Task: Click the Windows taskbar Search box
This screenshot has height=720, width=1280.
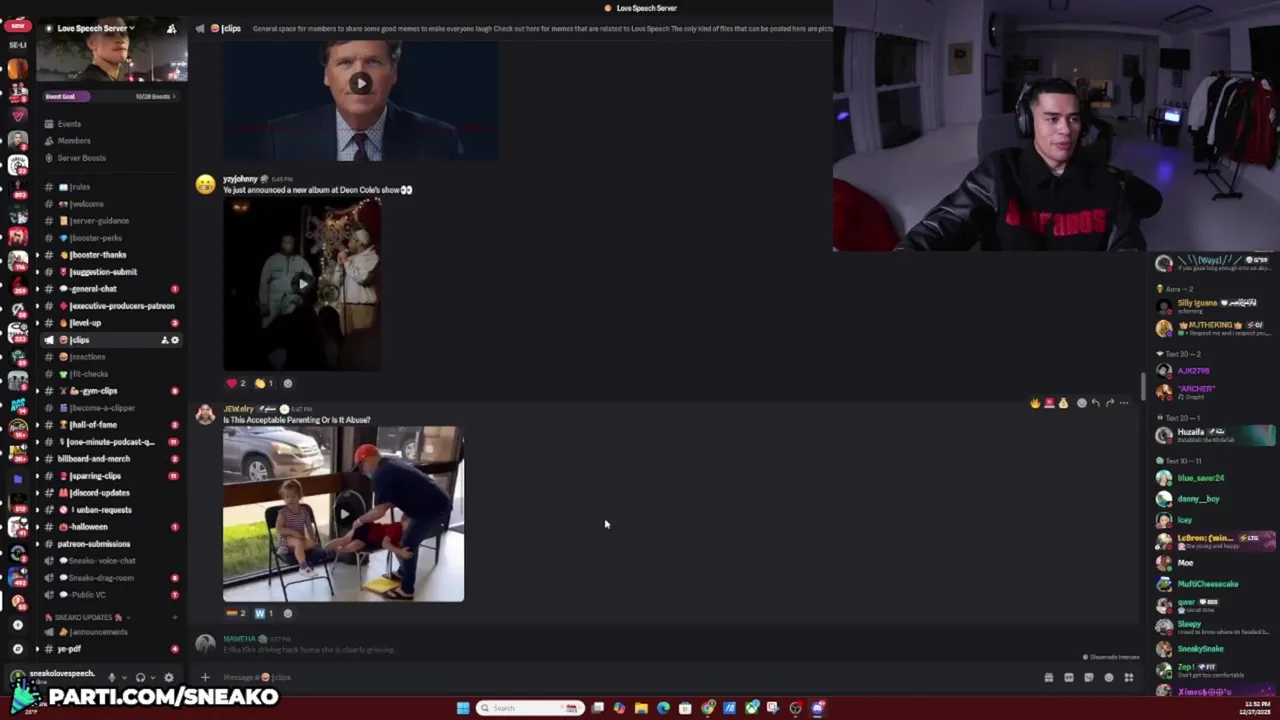Action: click(x=530, y=708)
